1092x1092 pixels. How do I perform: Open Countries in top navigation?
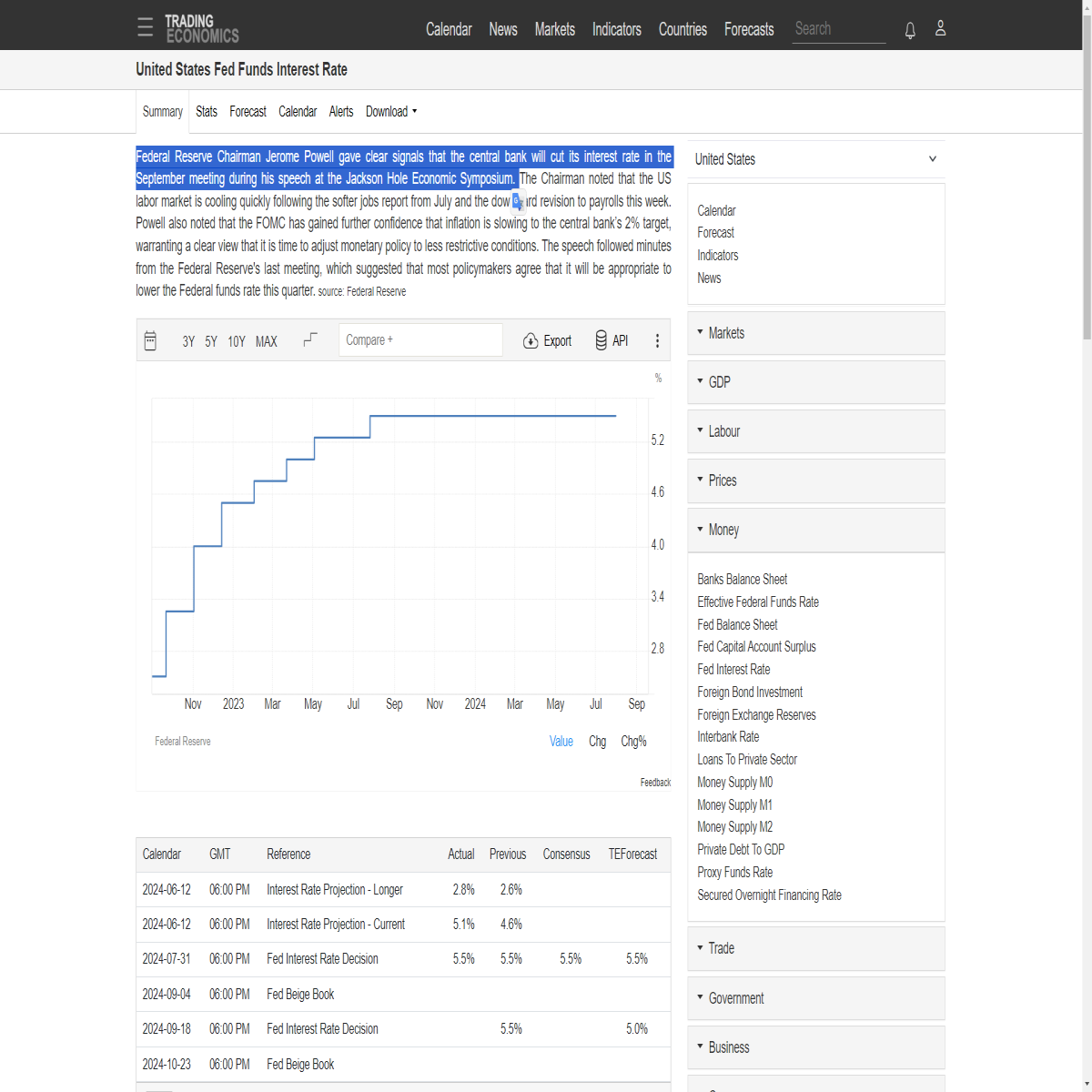click(682, 29)
